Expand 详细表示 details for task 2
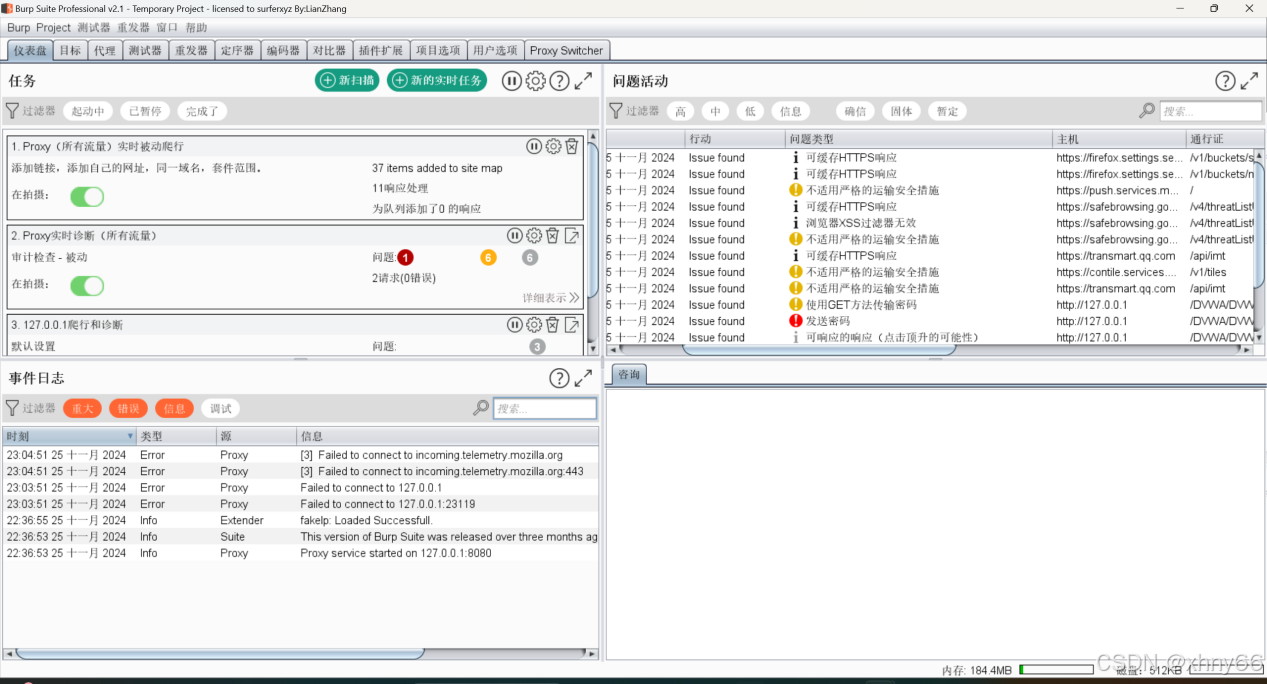This screenshot has height=684, width=1267. click(550, 298)
